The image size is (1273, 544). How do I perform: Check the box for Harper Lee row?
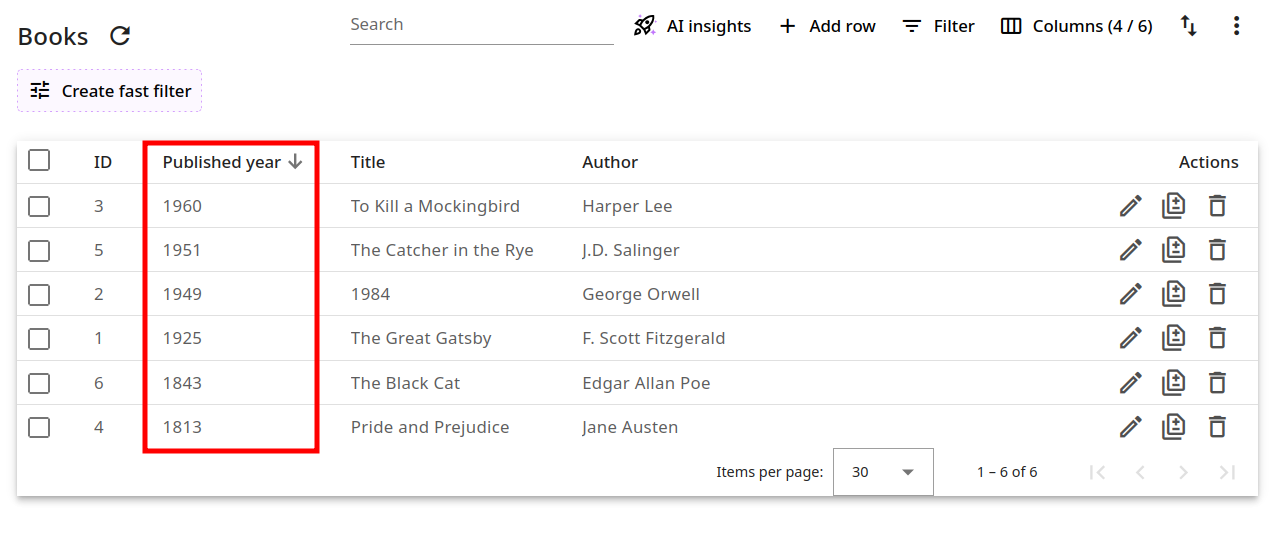point(39,206)
